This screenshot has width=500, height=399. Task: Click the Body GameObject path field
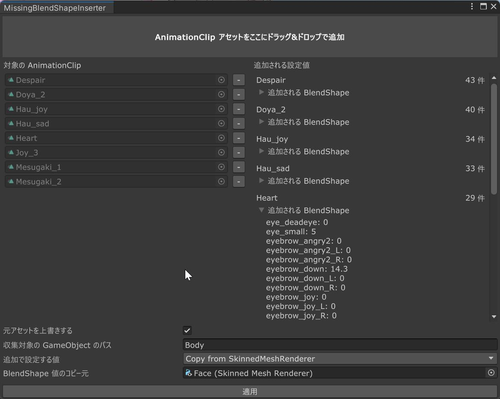pos(340,345)
